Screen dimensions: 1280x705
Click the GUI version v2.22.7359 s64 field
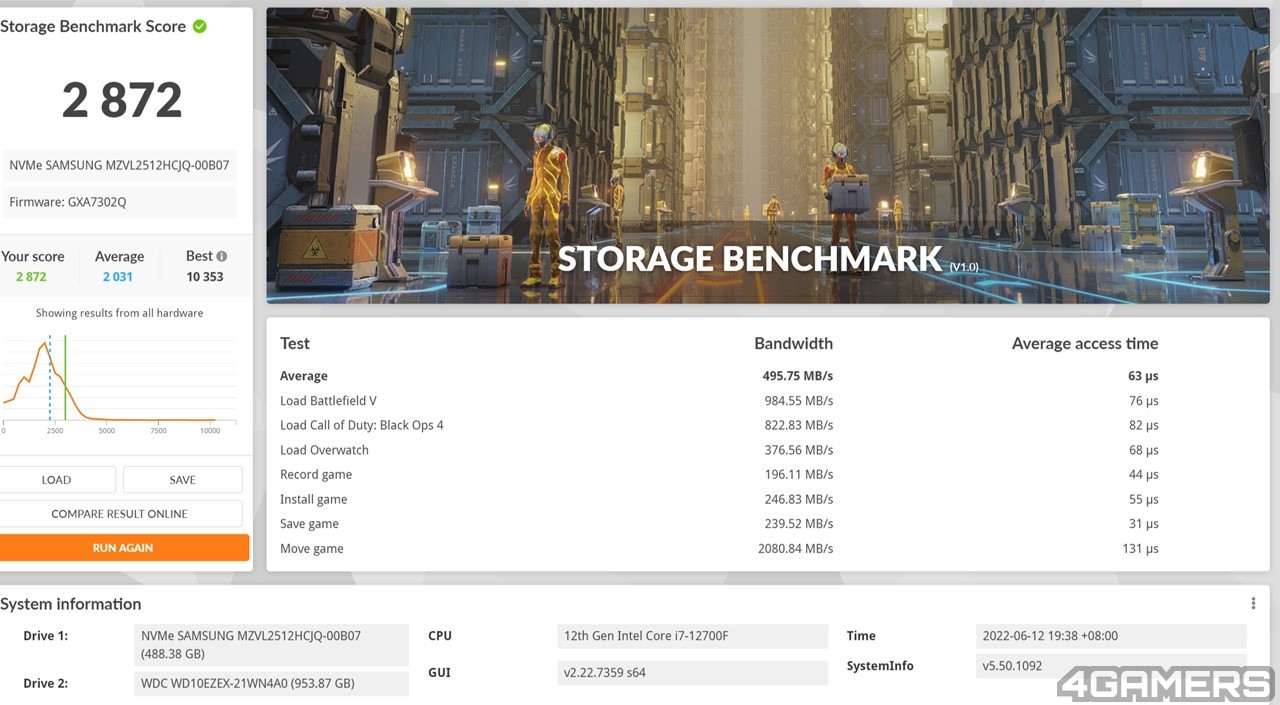[693, 672]
